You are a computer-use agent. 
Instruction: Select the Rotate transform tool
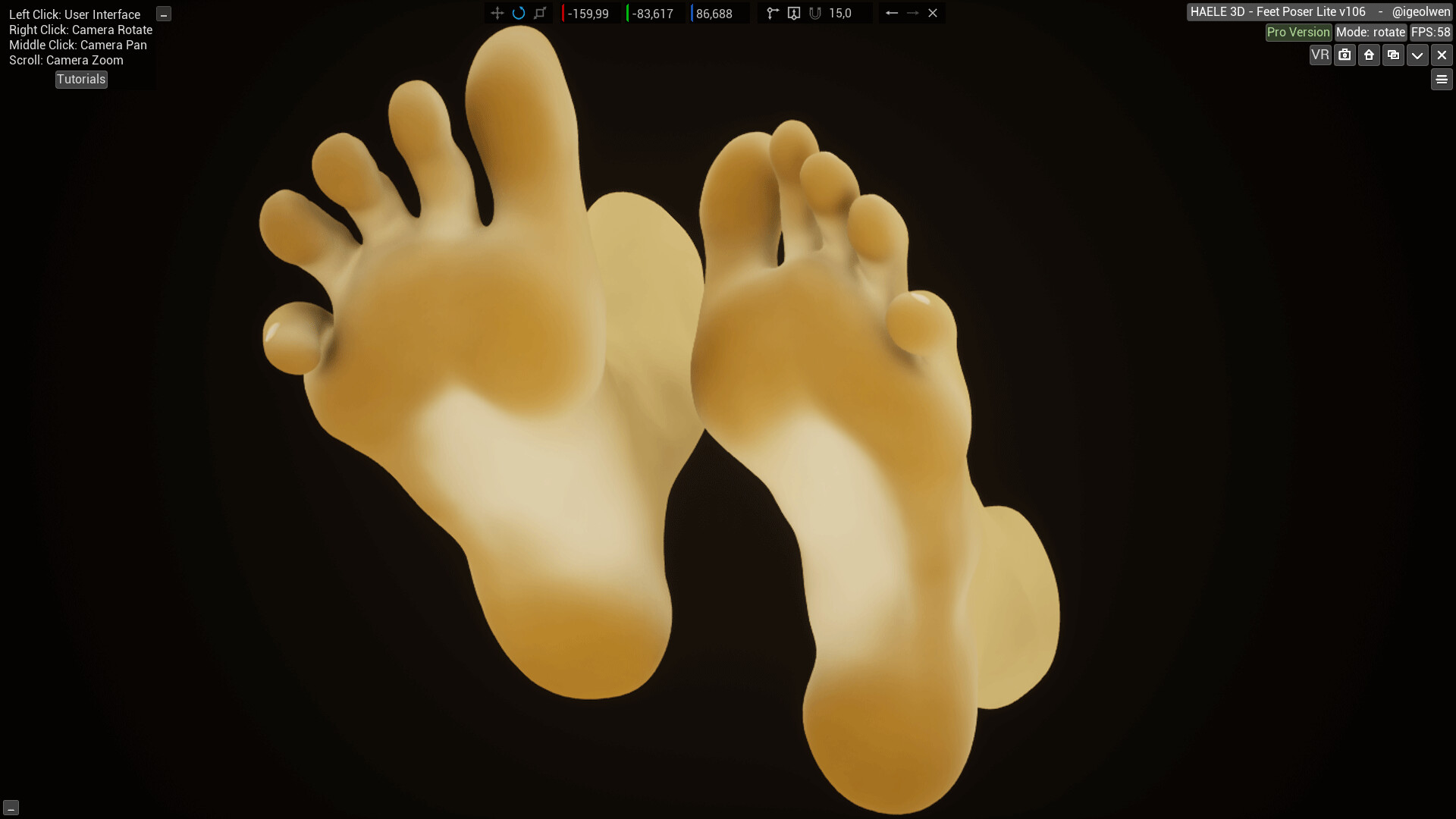pyautogui.click(x=519, y=13)
